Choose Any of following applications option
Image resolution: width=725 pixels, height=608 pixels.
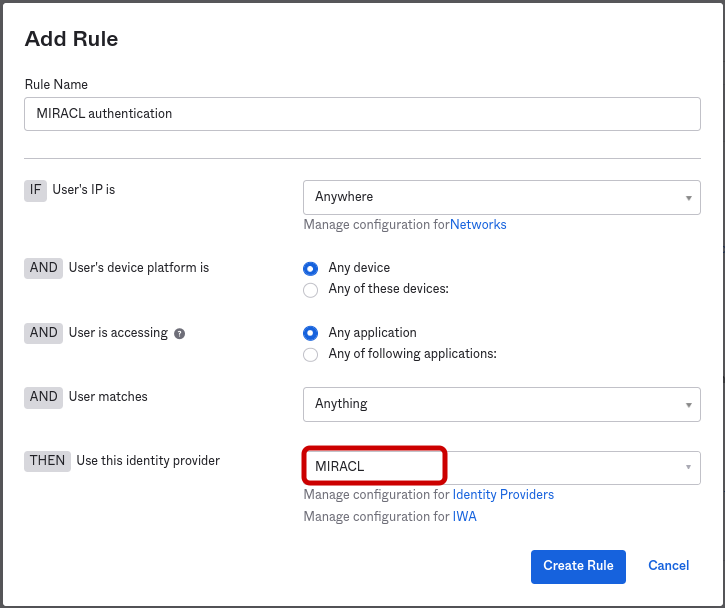point(310,355)
